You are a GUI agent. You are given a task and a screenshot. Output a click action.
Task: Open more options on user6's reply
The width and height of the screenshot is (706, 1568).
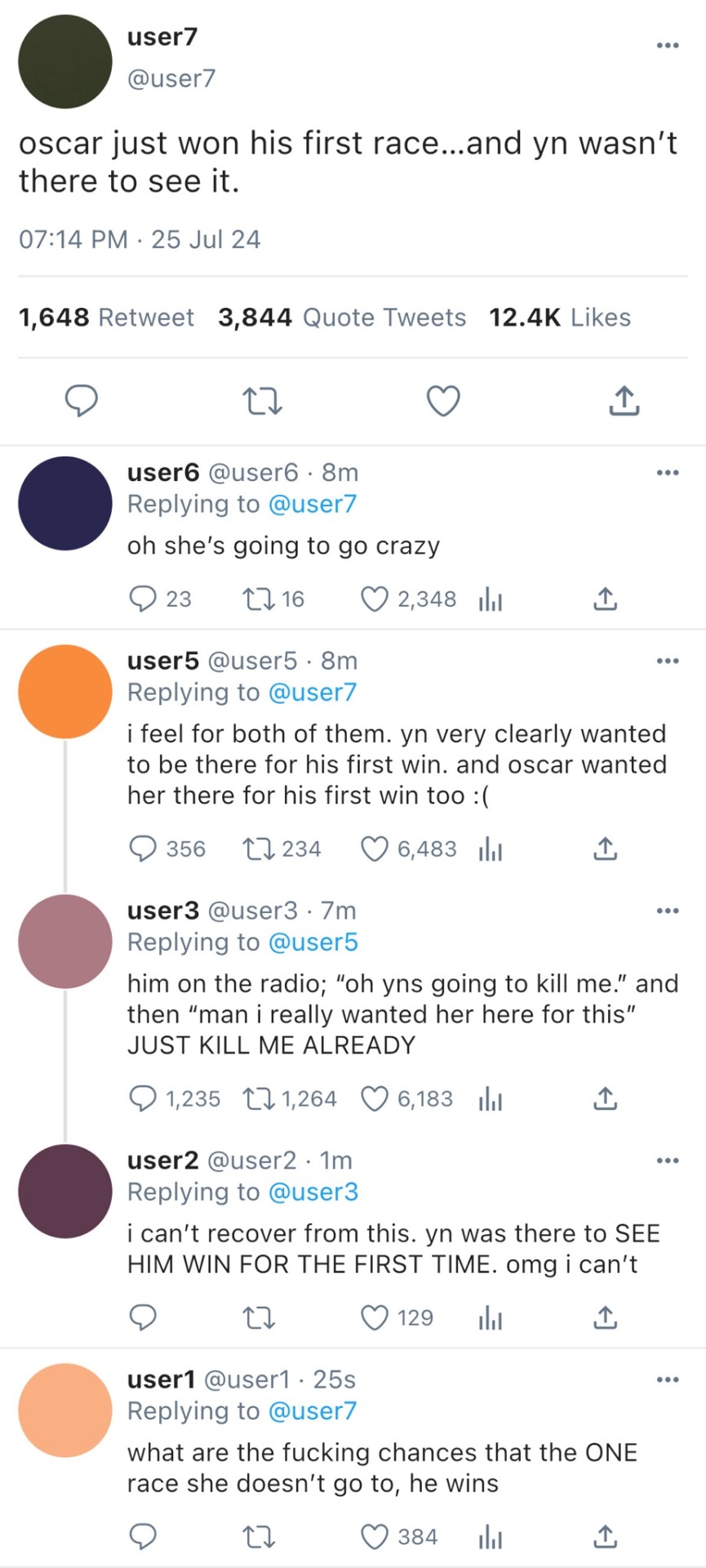pyautogui.click(x=667, y=473)
